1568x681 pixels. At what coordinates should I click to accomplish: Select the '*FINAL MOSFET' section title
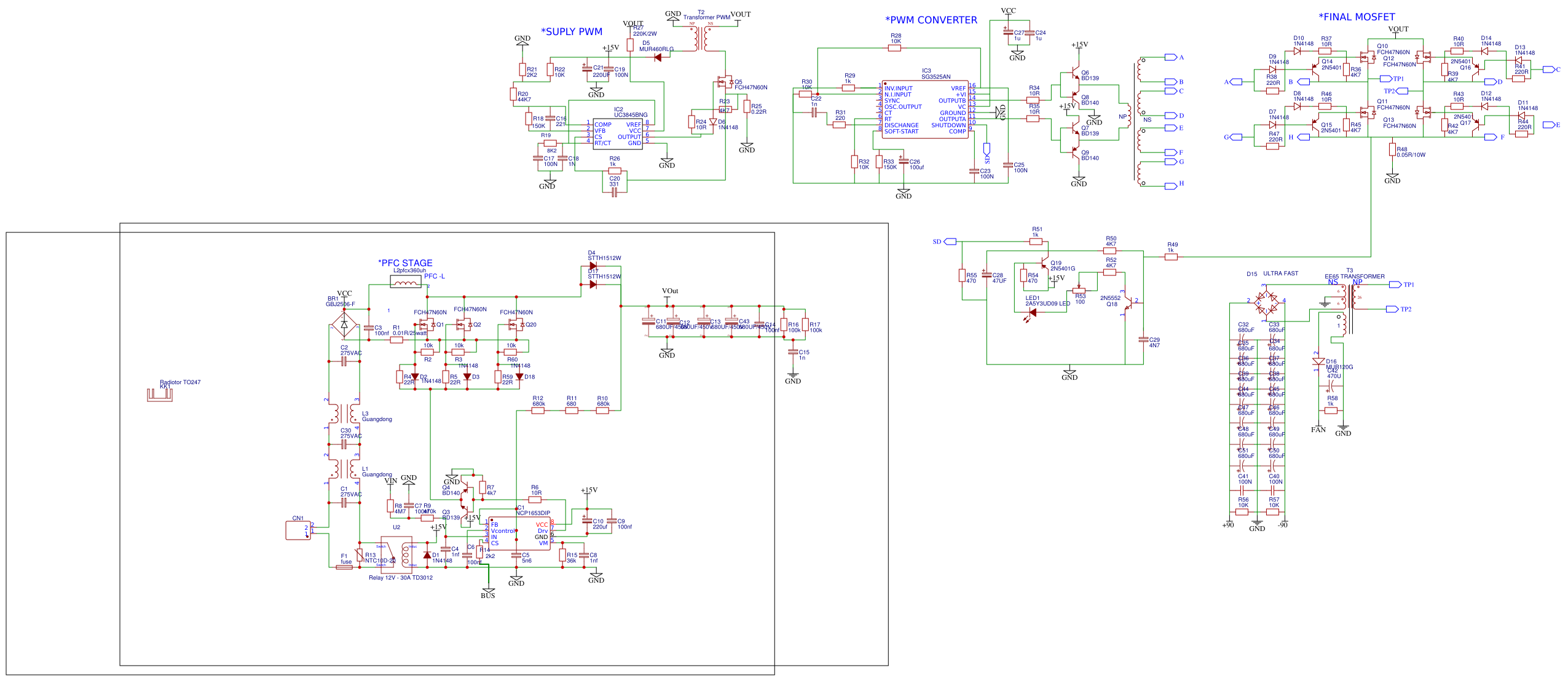(x=1356, y=17)
